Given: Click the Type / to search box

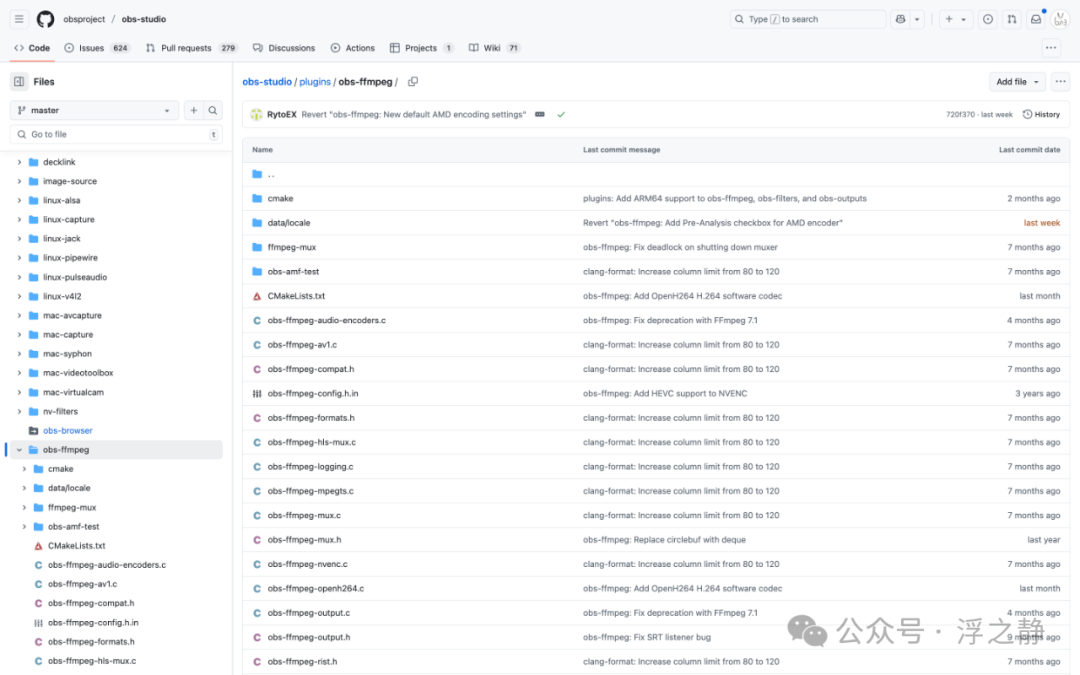Looking at the screenshot, I should [808, 19].
